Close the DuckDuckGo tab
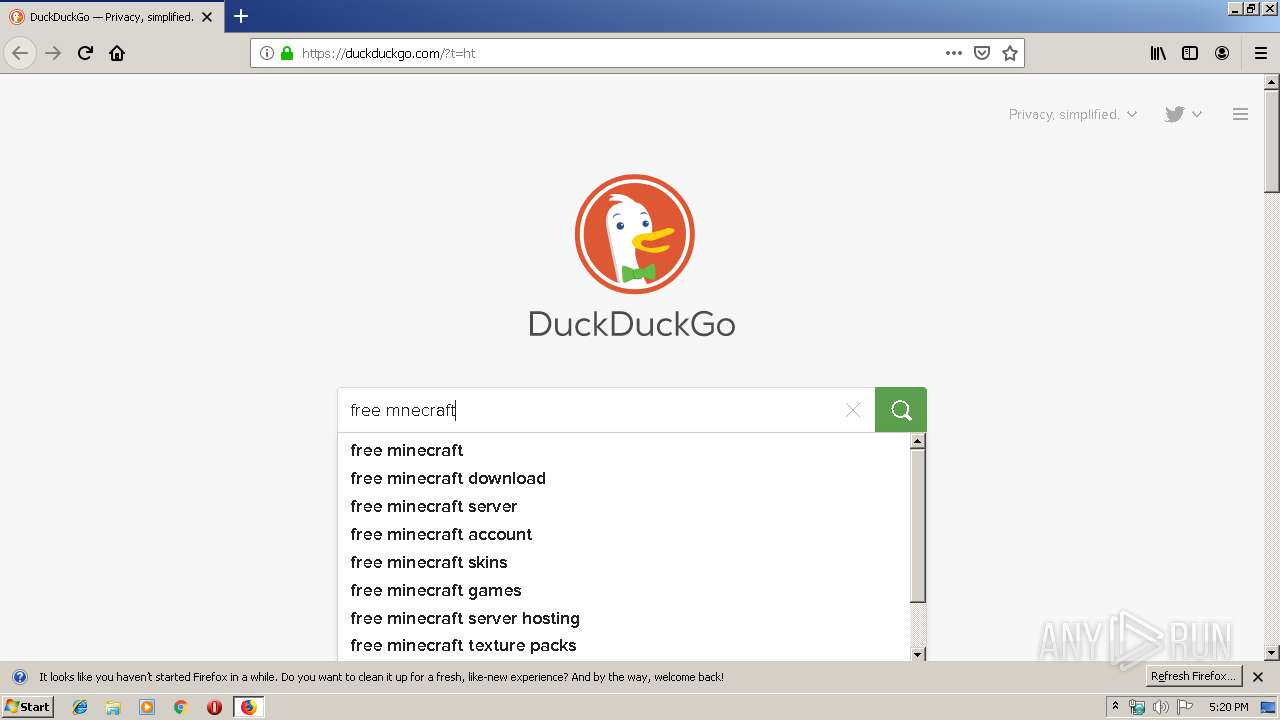 tap(207, 17)
